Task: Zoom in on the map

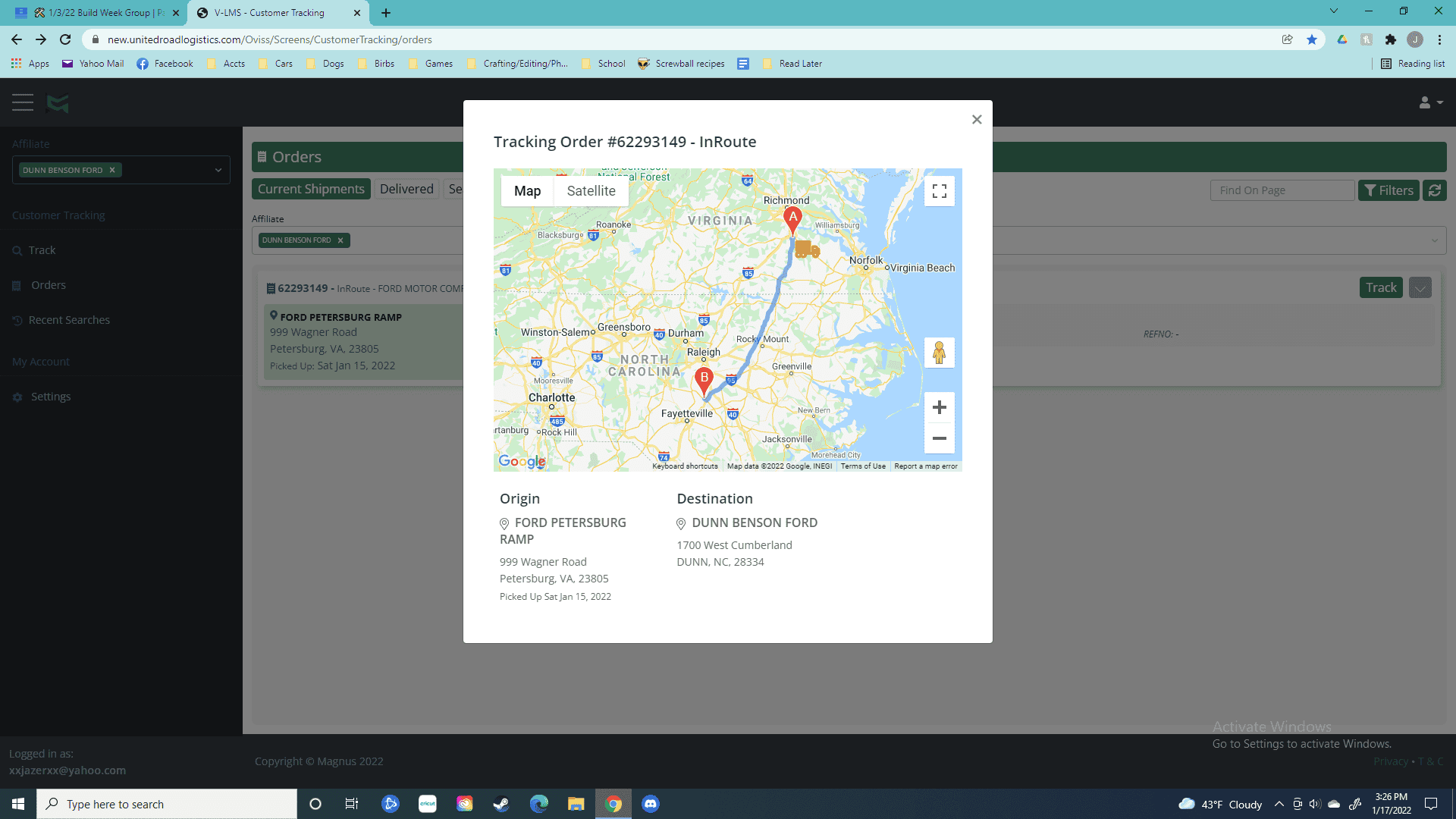Action: 940,407
